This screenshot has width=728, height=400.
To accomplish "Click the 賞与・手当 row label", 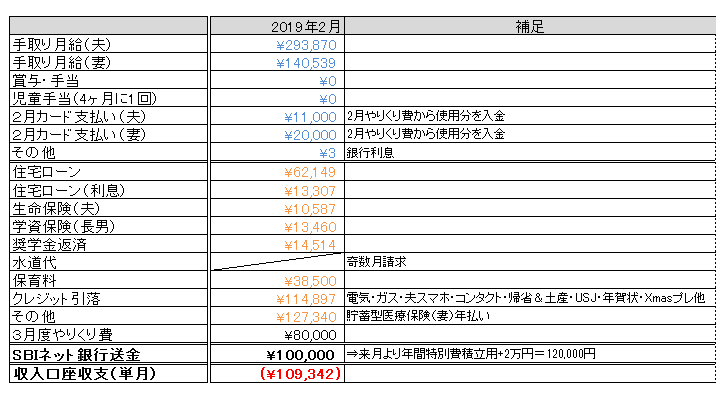I will (x=109, y=80).
